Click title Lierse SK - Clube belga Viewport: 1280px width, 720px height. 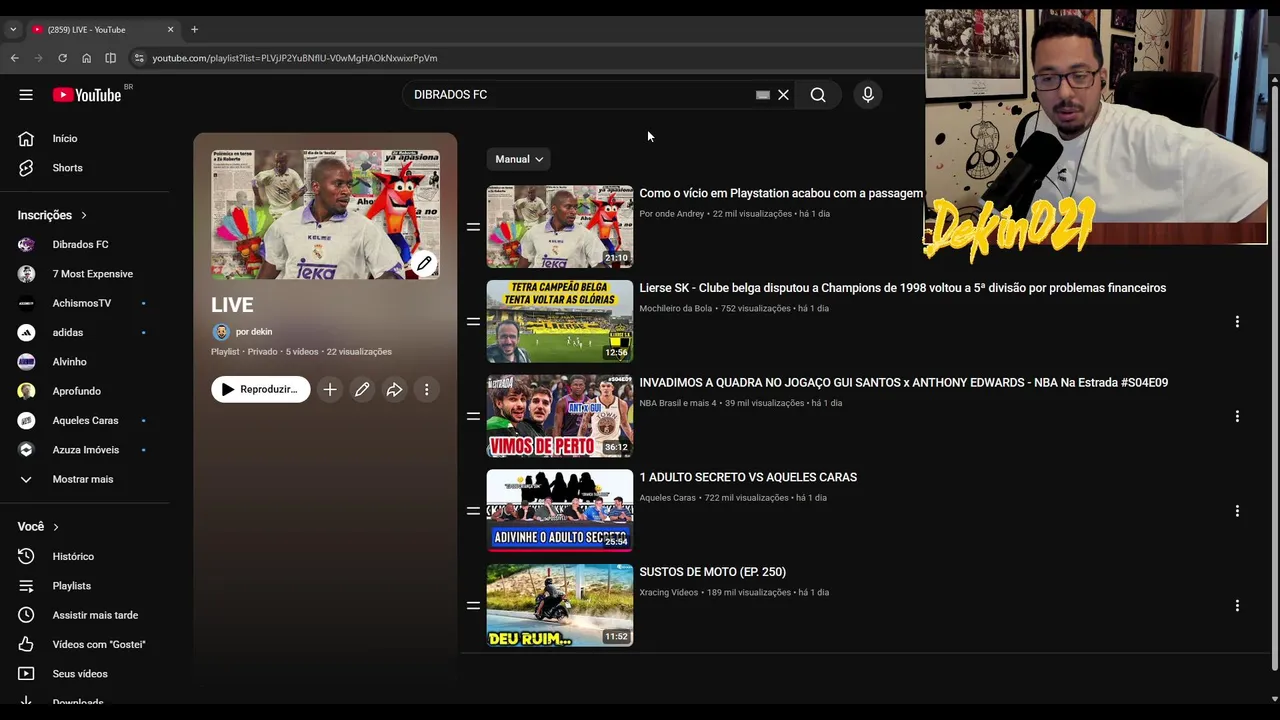[x=903, y=288]
